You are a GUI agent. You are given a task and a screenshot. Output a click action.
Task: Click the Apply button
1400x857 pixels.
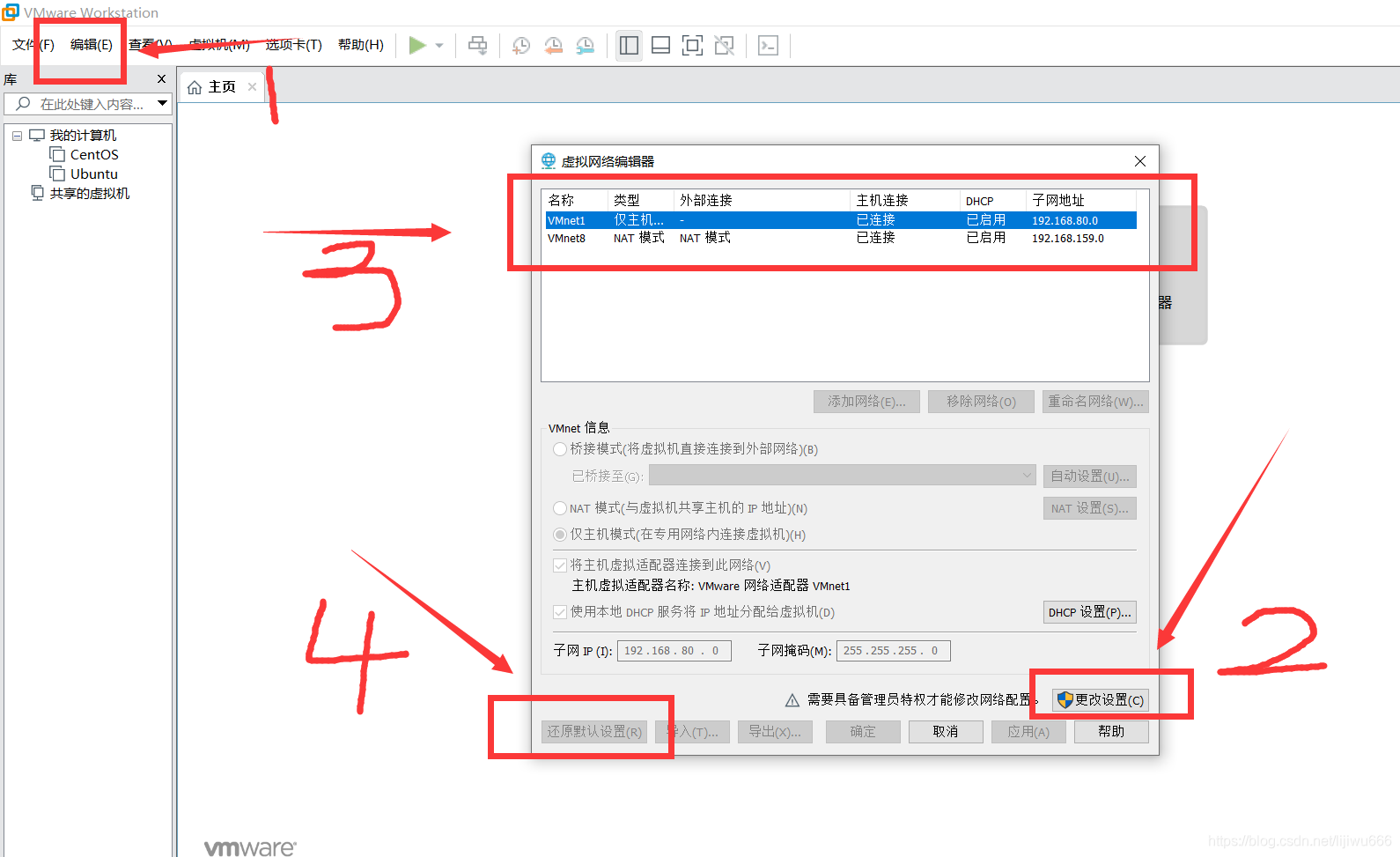(1028, 732)
